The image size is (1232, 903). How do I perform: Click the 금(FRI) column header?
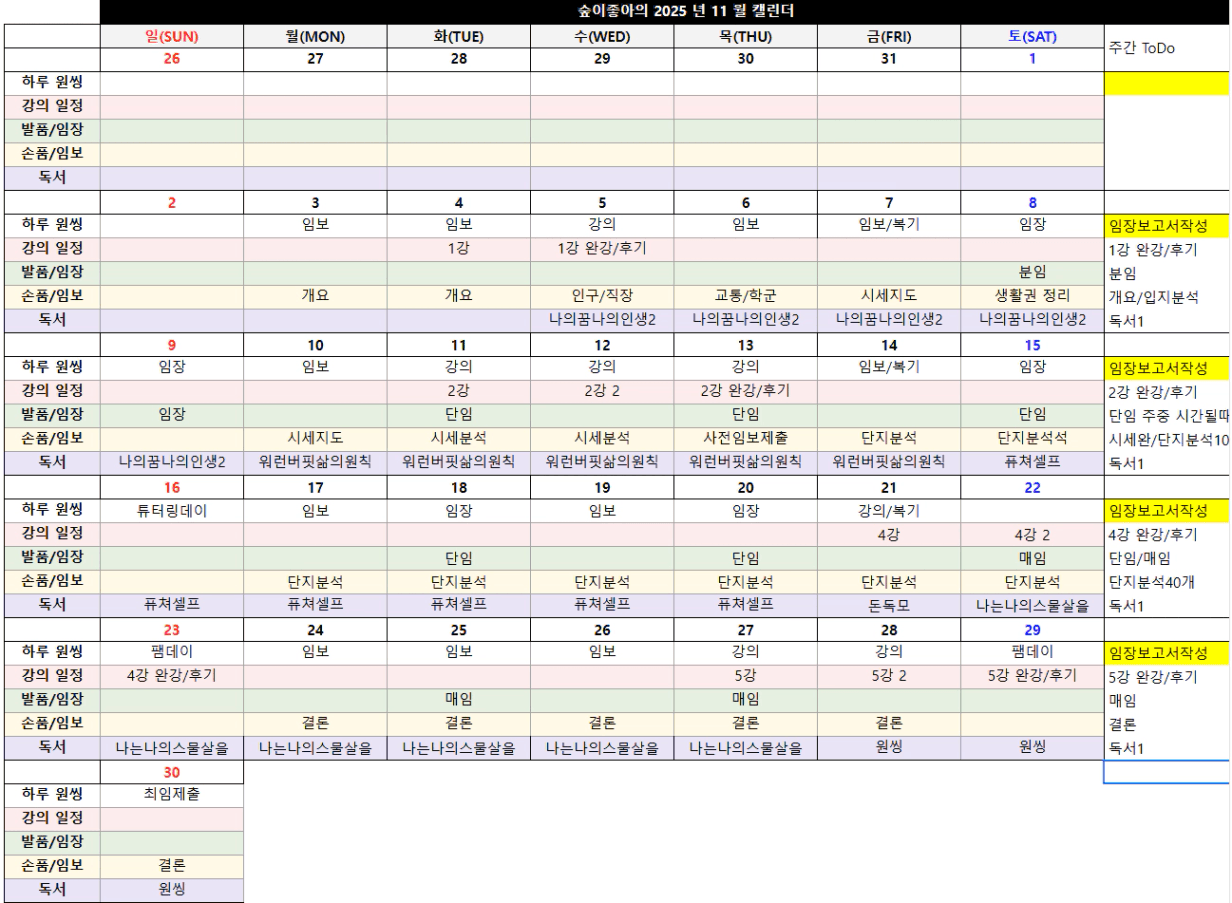pos(889,37)
